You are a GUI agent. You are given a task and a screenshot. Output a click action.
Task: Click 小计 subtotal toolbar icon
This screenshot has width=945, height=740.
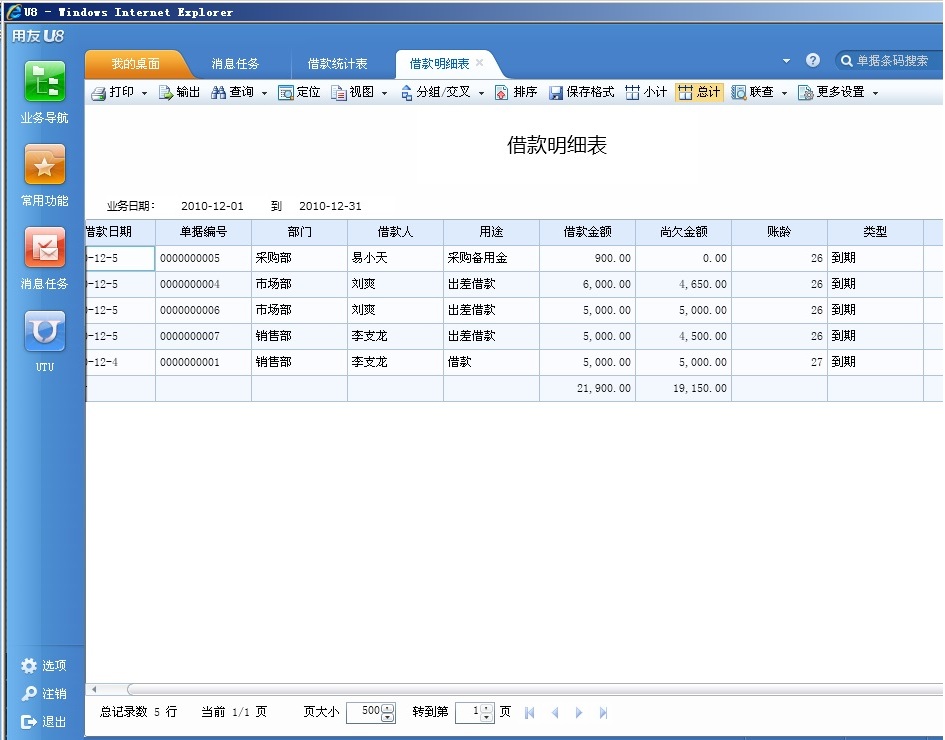click(x=632, y=93)
